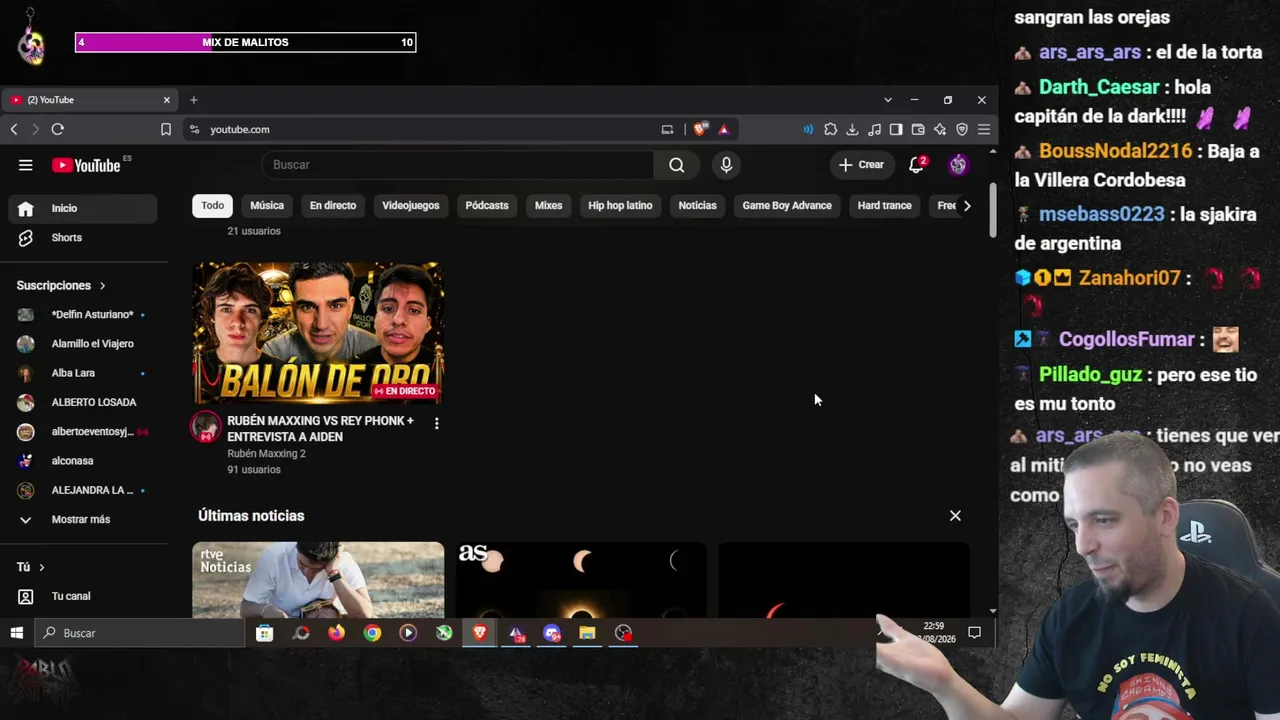
Task: Open the browser extensions puzzle icon
Action: coord(830,129)
